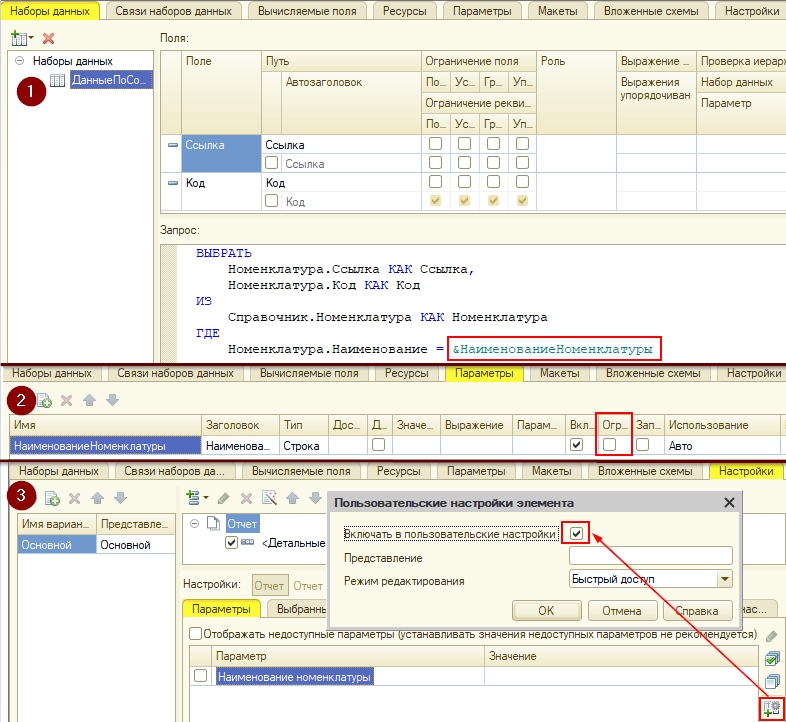Toggle Д... checkbox in НаименованиеНоменклатуры row

378,445
